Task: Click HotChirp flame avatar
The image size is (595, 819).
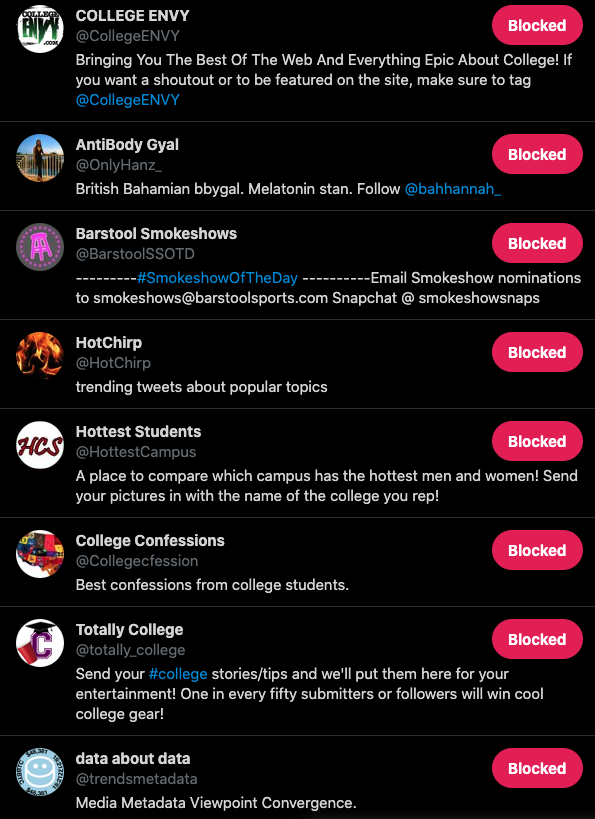Action: pyautogui.click(x=40, y=356)
